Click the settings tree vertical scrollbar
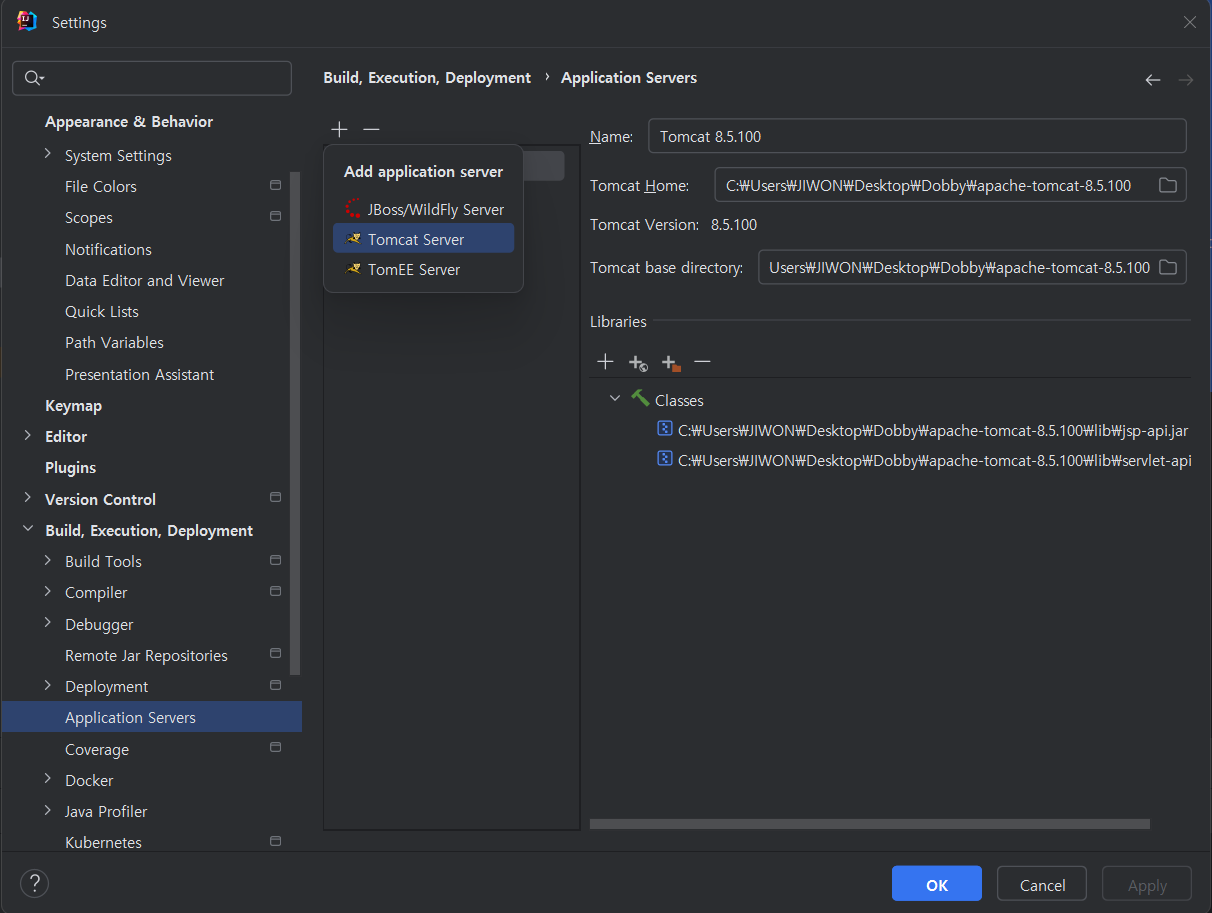This screenshot has width=1212, height=913. tap(295, 423)
